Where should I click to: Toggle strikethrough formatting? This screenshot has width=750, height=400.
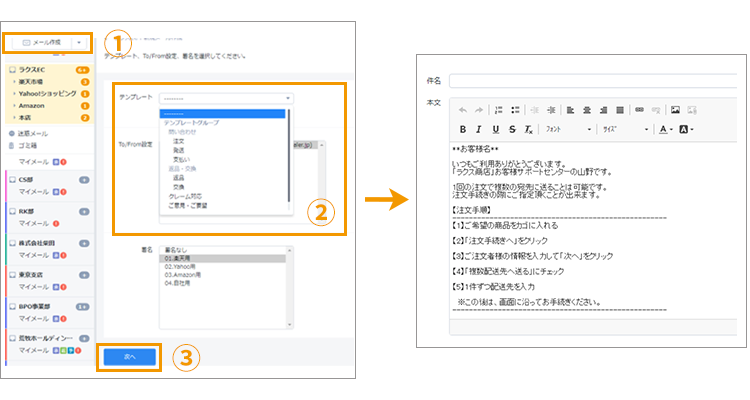click(512, 129)
